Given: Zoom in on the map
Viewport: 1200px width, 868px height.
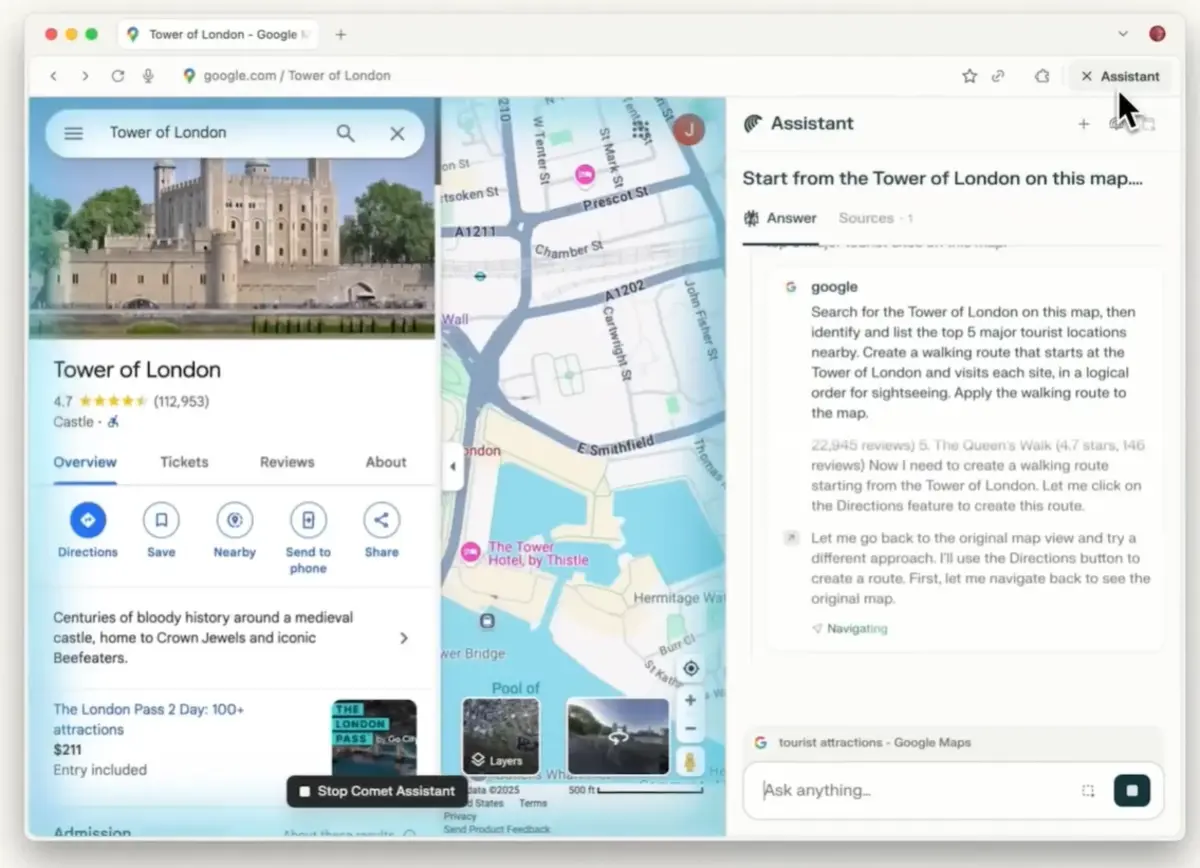Looking at the screenshot, I should pos(690,700).
